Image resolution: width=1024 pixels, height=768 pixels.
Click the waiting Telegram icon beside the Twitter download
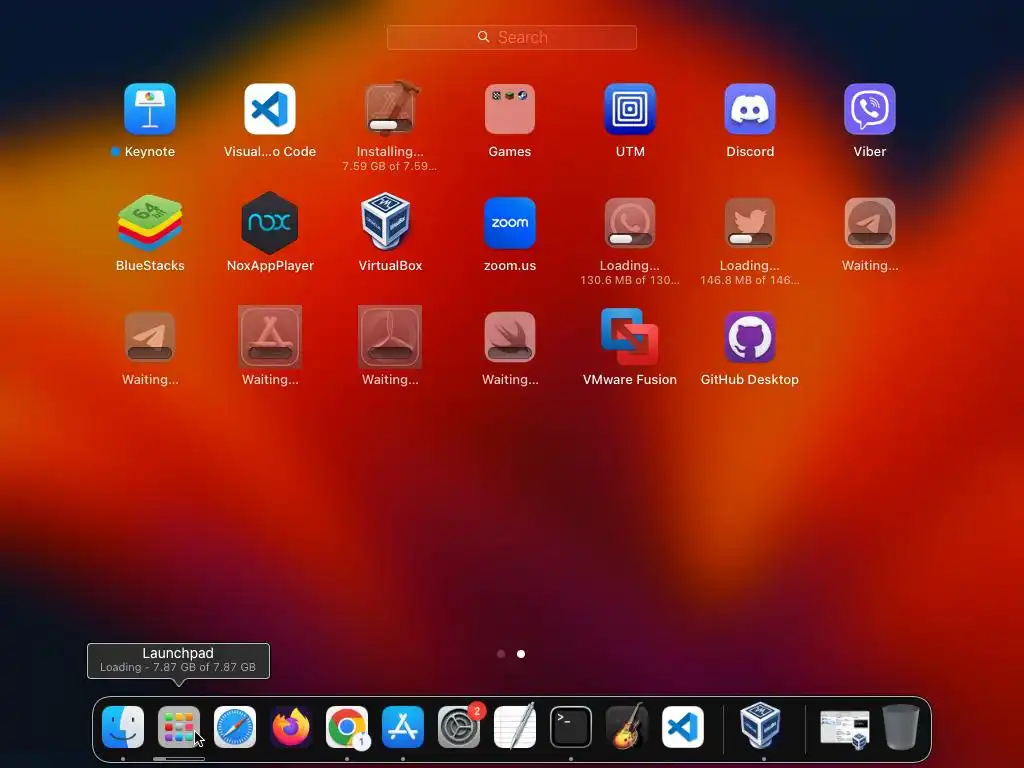coord(870,223)
